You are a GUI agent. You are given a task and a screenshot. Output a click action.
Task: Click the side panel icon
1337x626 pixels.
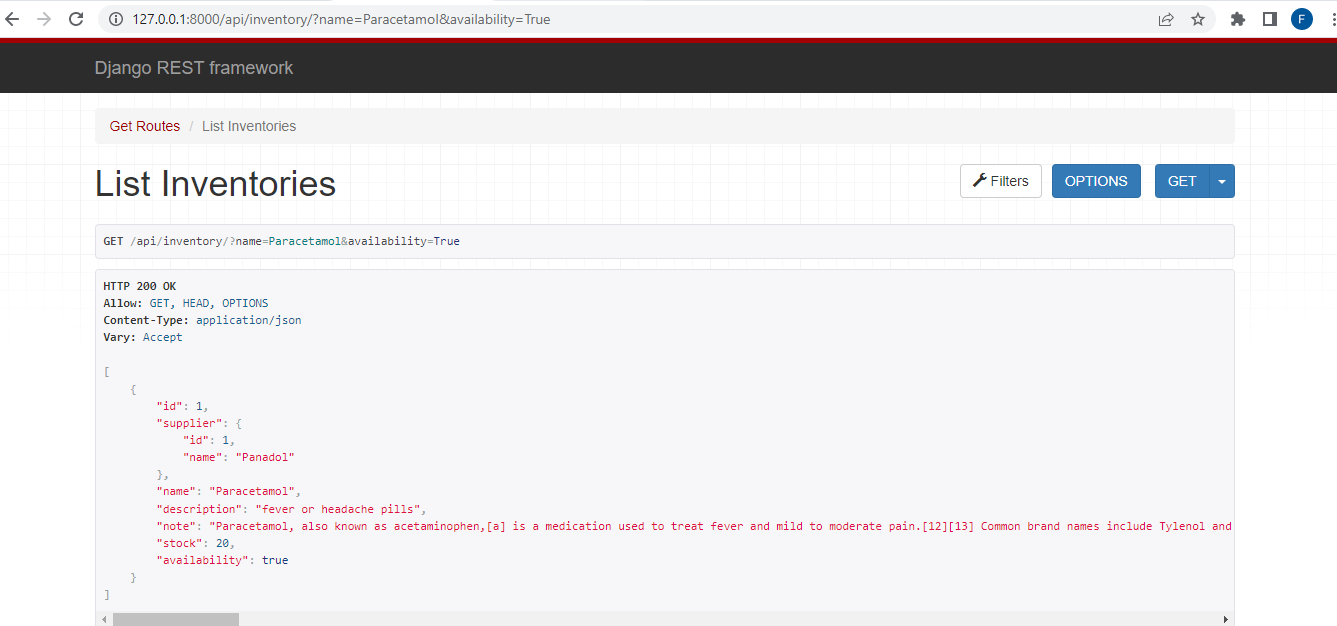(1269, 18)
